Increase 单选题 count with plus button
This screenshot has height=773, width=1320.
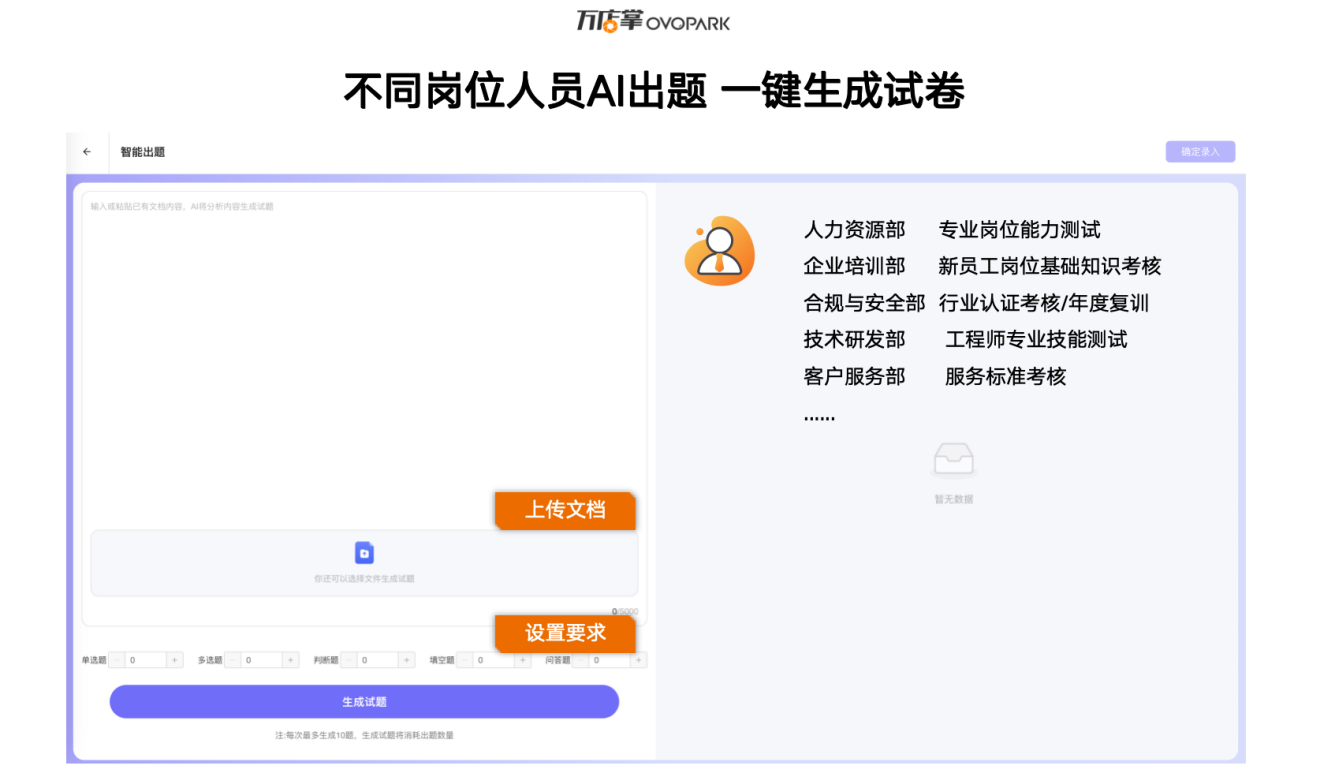pos(175,660)
